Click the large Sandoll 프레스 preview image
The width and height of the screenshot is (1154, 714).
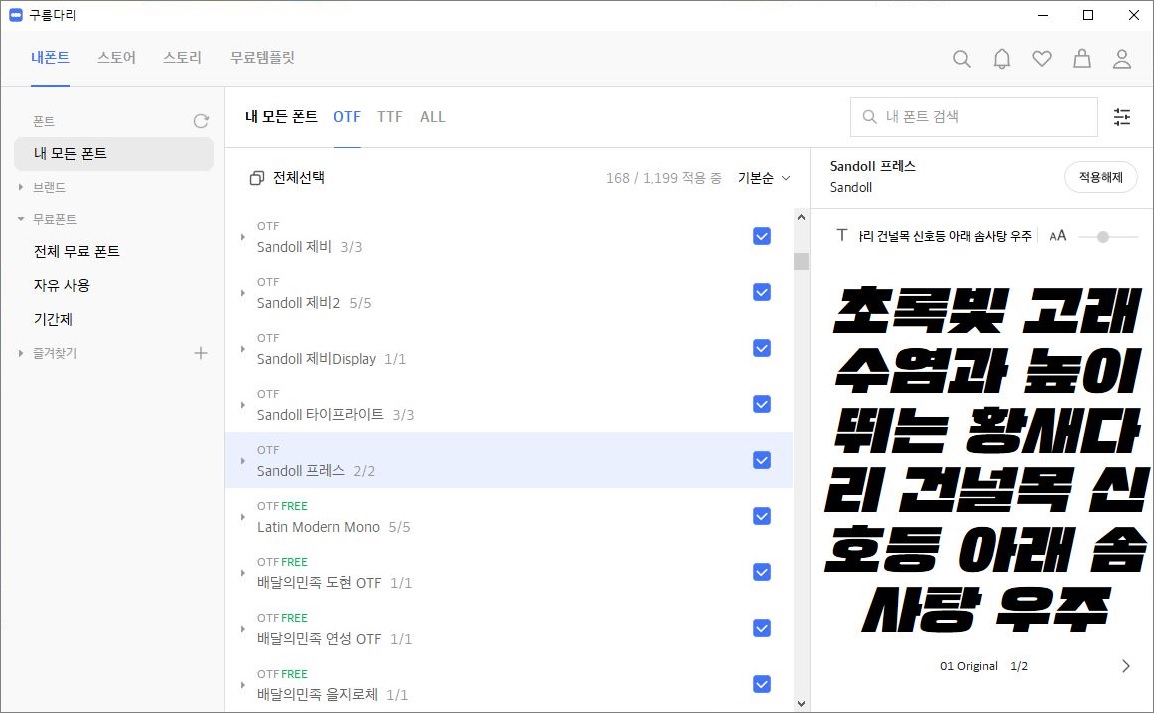tap(985, 461)
